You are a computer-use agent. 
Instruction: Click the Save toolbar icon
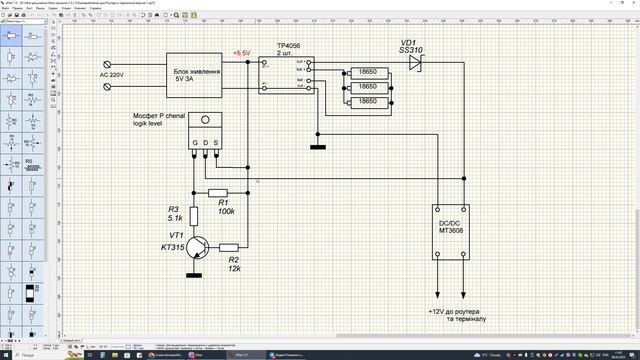(16, 15)
